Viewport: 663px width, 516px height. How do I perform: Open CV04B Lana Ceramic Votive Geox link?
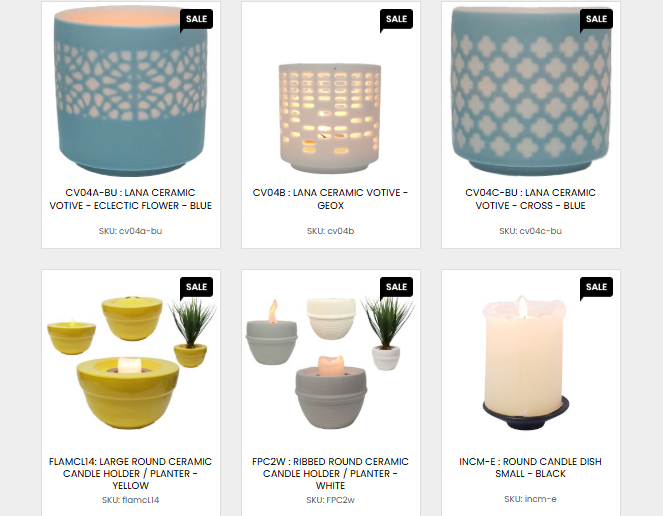[x=330, y=199]
